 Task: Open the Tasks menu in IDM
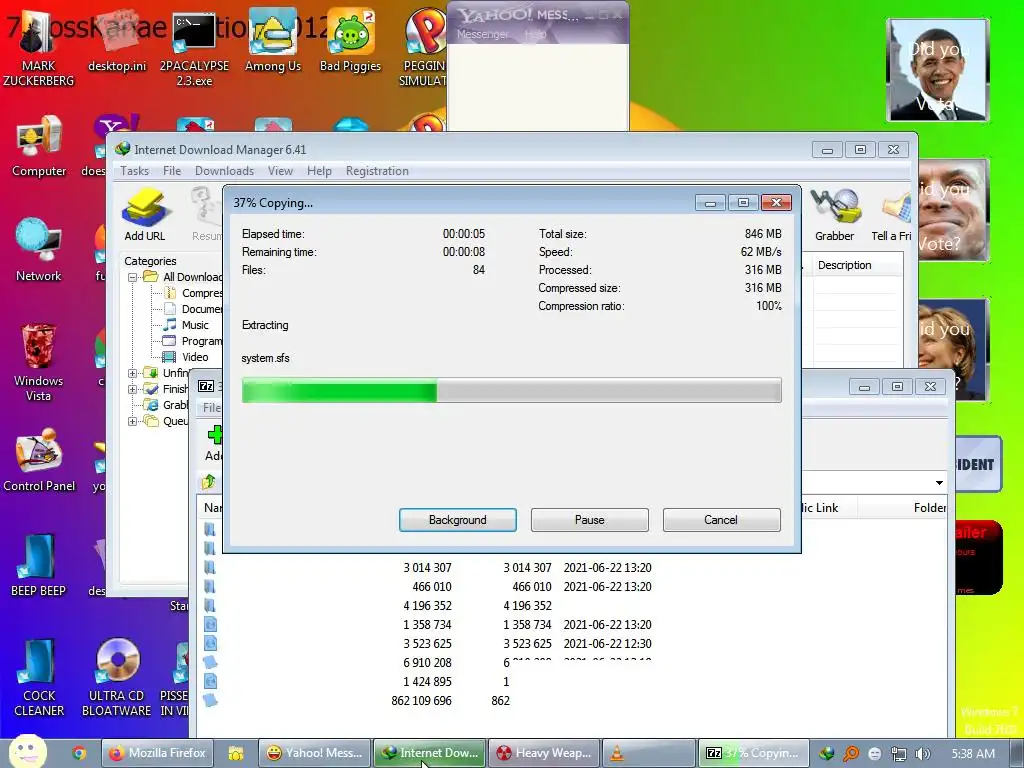135,170
